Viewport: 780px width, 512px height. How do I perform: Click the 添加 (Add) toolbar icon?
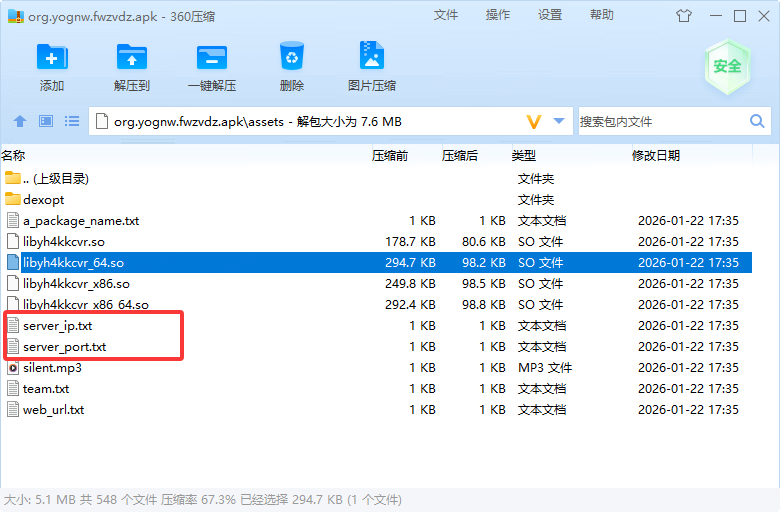tap(52, 57)
